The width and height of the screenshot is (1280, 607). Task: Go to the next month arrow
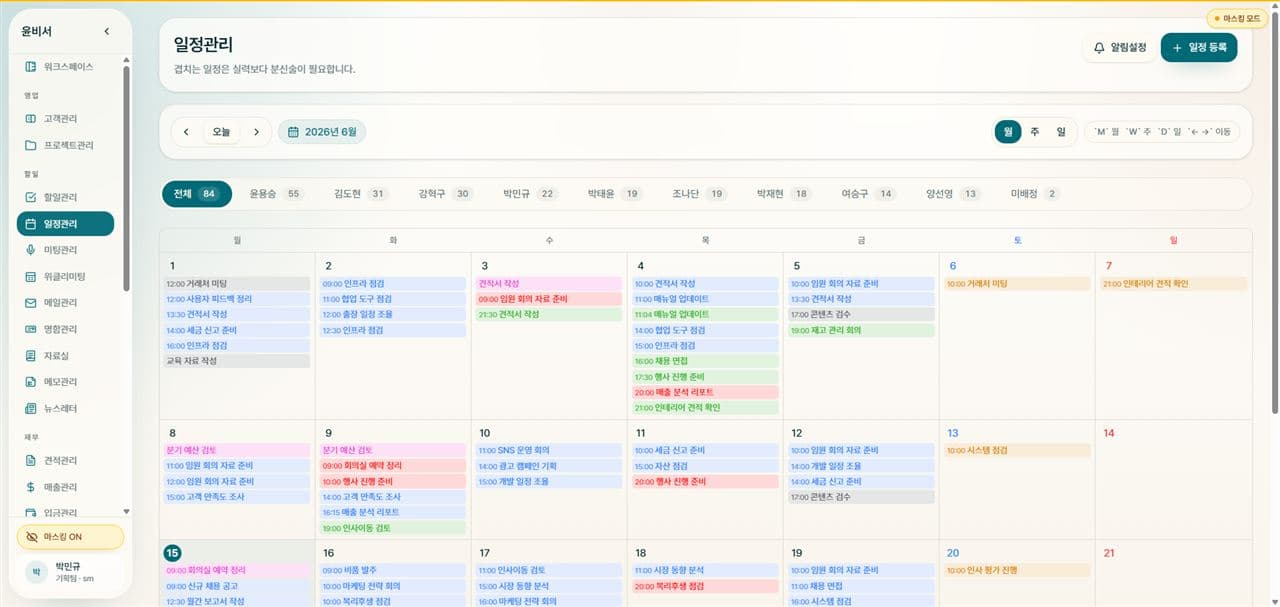256,132
